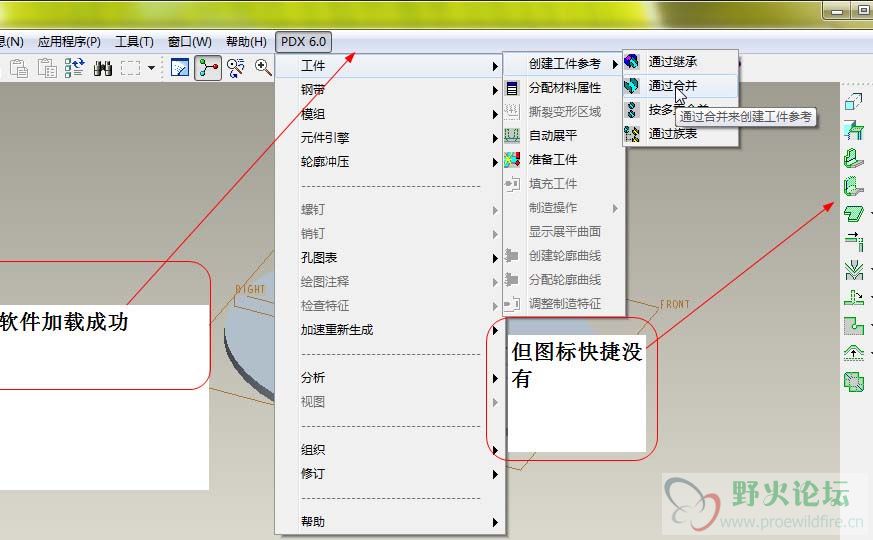The image size is (873, 540).
Task: Open the 工具(T) menu
Action: [x=134, y=42]
